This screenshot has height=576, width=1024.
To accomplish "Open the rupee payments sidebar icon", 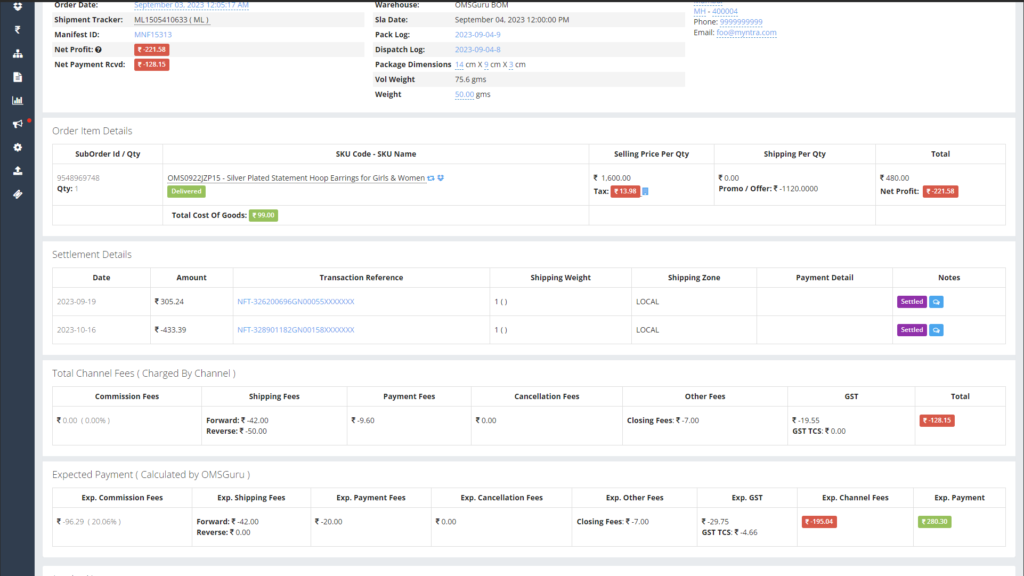I will [x=17, y=29].
